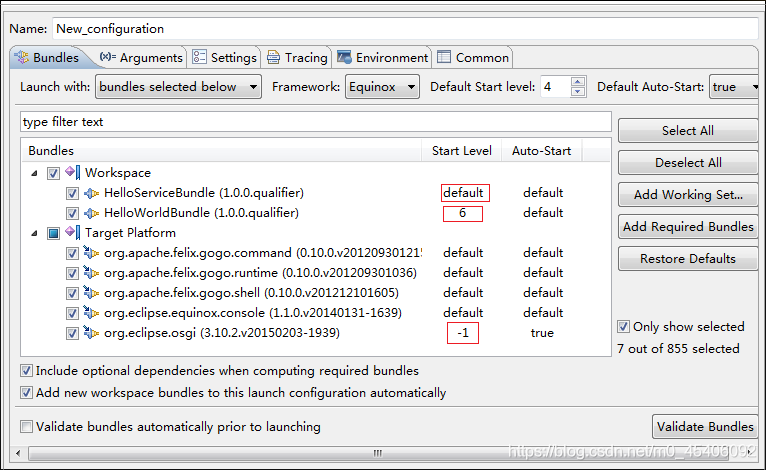Click the Validate Bundles button

tap(705, 427)
